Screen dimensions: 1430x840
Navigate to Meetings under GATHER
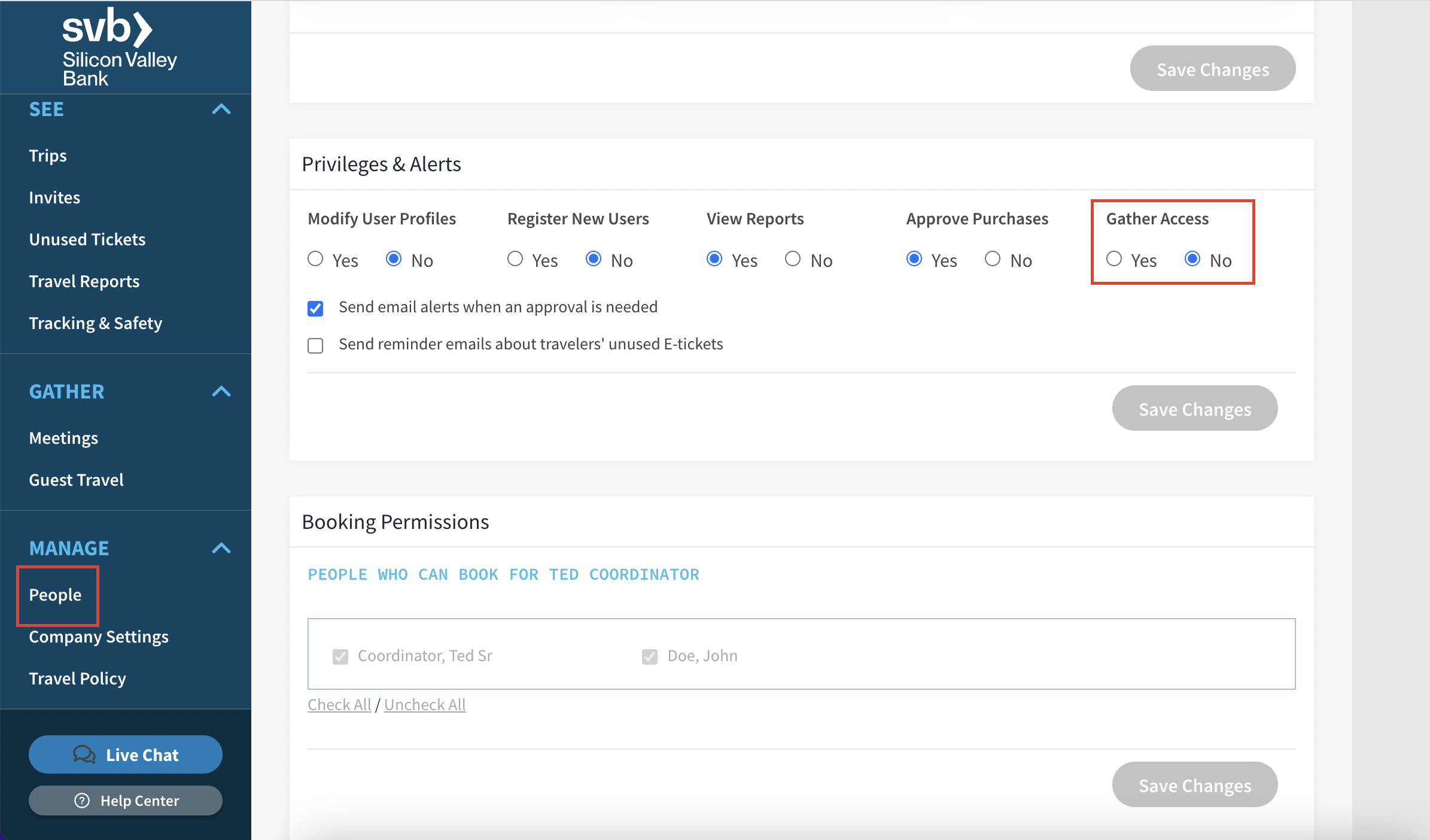click(64, 437)
